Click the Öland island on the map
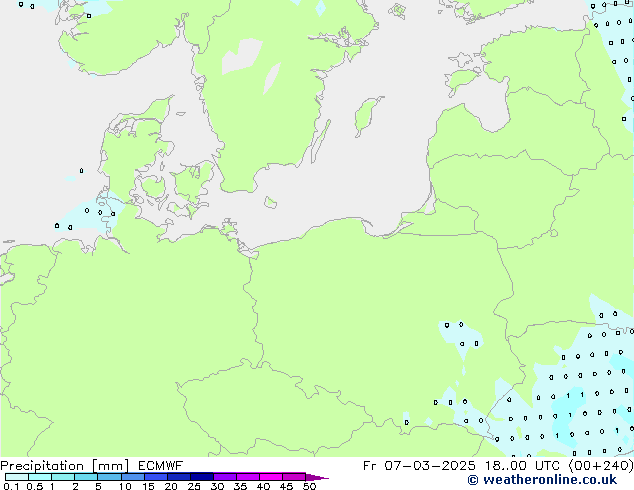Image resolution: width=634 pixels, height=490 pixels. (321, 142)
